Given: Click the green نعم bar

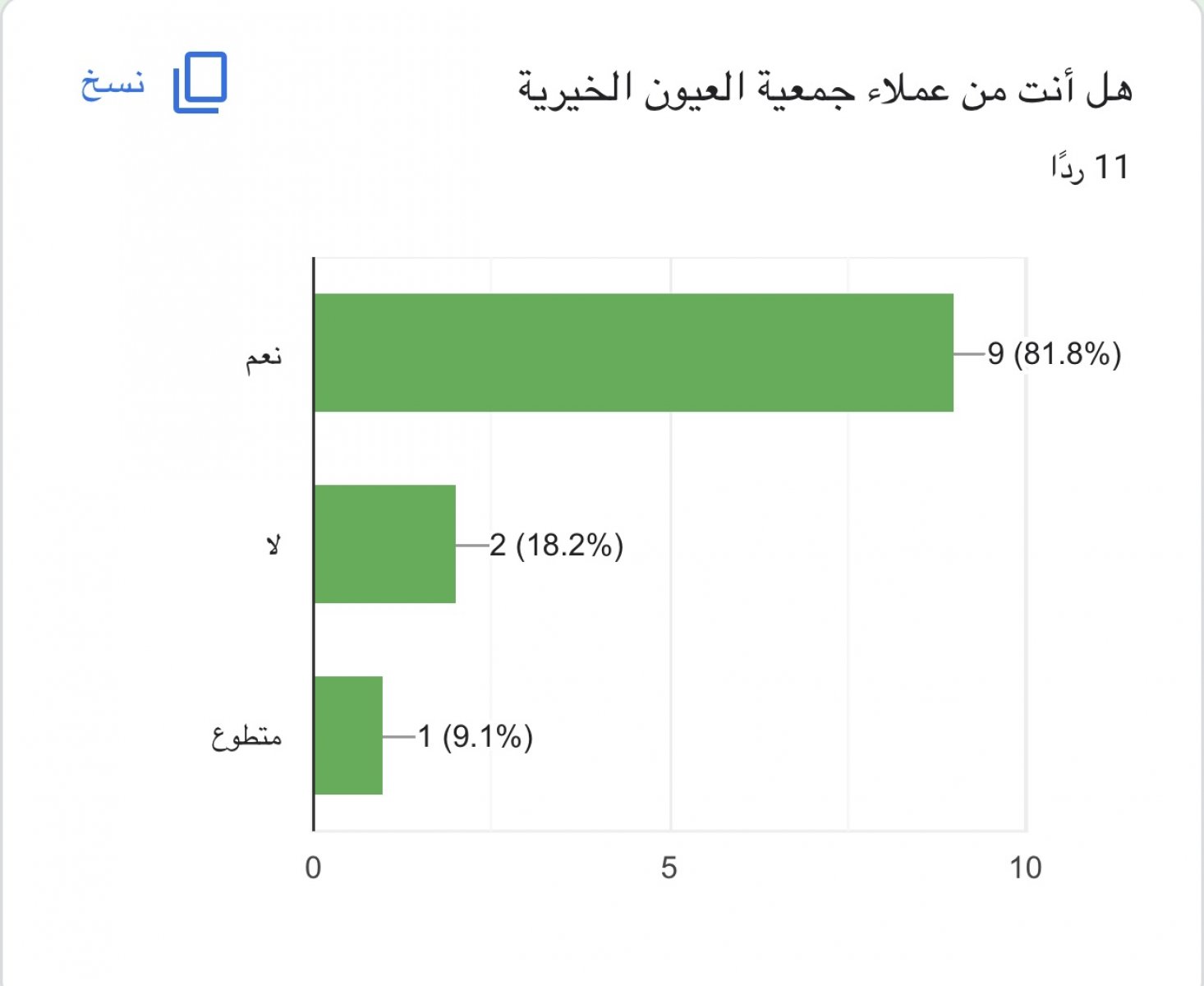Looking at the screenshot, I should pyautogui.click(x=633, y=352).
